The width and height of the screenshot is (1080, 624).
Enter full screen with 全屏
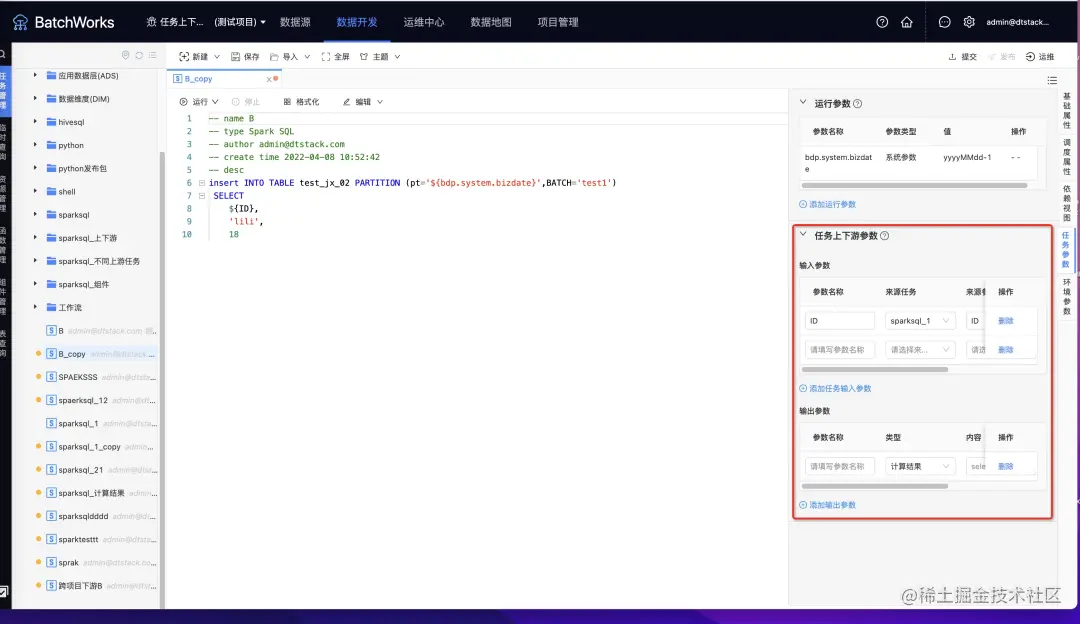tap(335, 56)
